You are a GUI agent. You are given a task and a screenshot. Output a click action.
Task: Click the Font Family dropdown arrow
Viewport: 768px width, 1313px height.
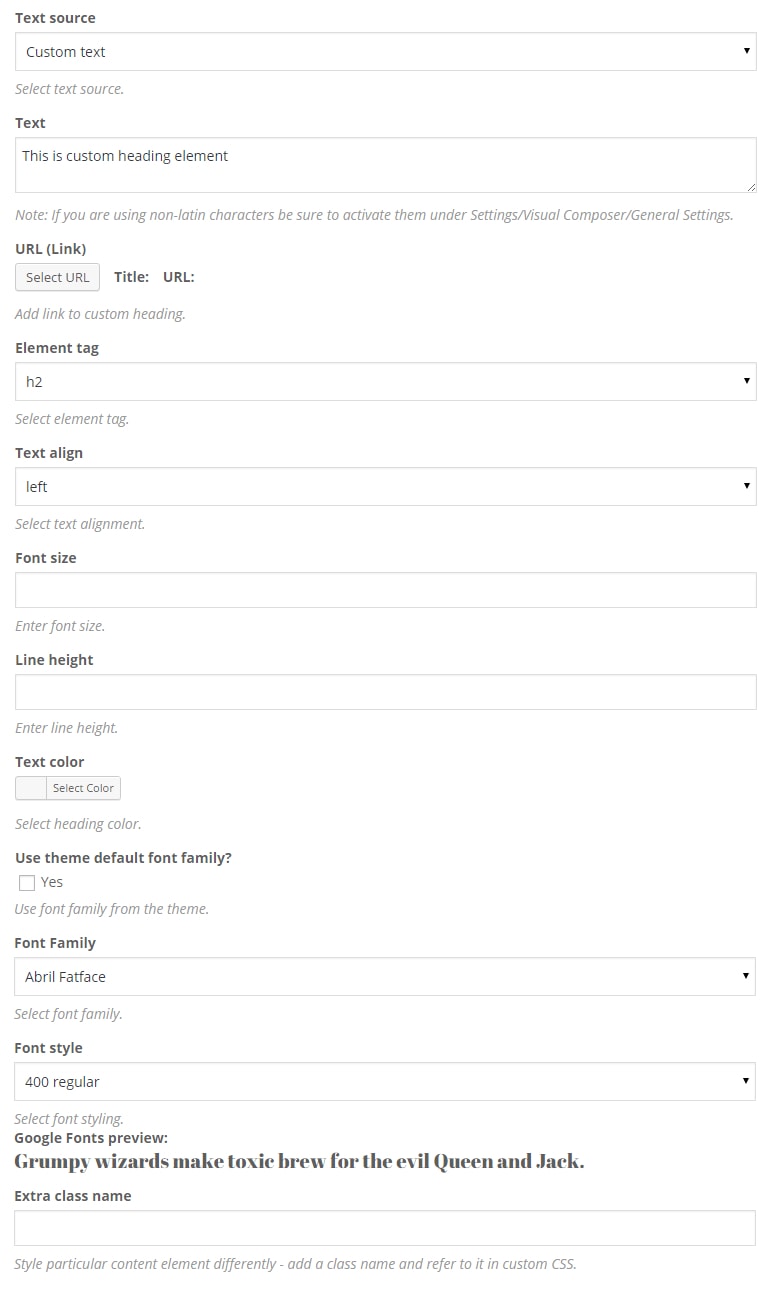tap(745, 977)
